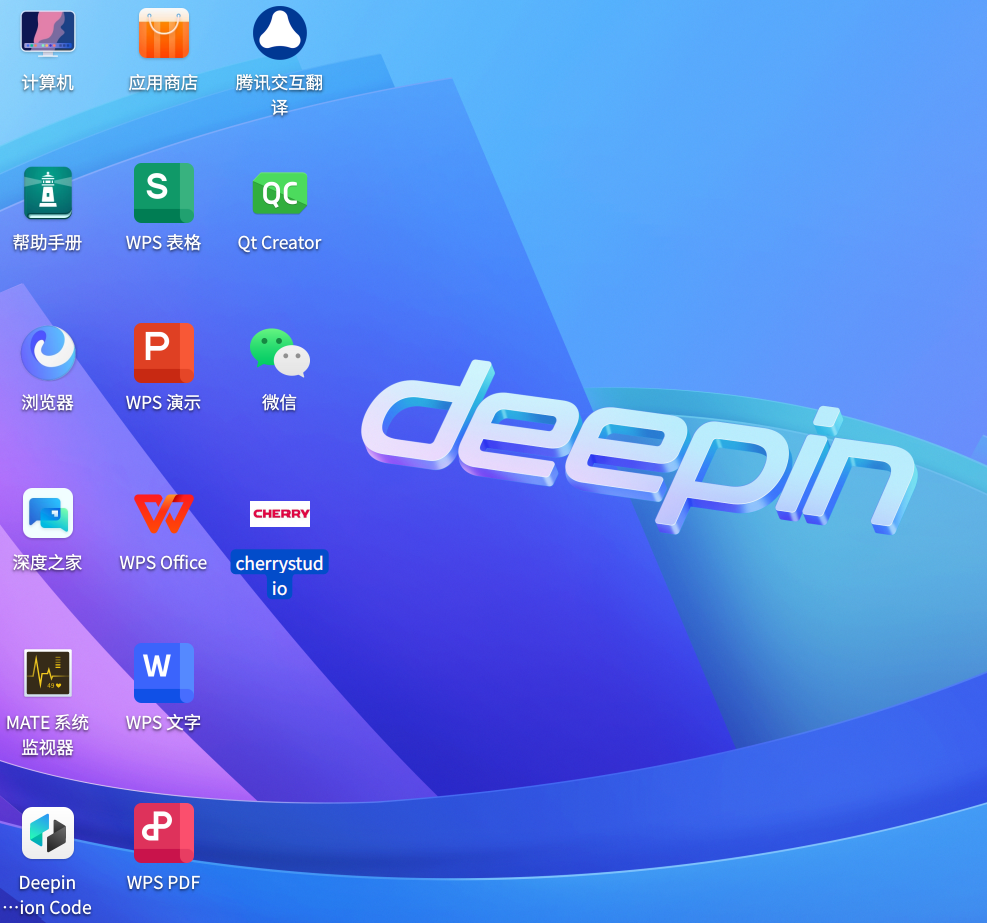Click the "微信" label text
The width and height of the screenshot is (987, 923).
[279, 402]
